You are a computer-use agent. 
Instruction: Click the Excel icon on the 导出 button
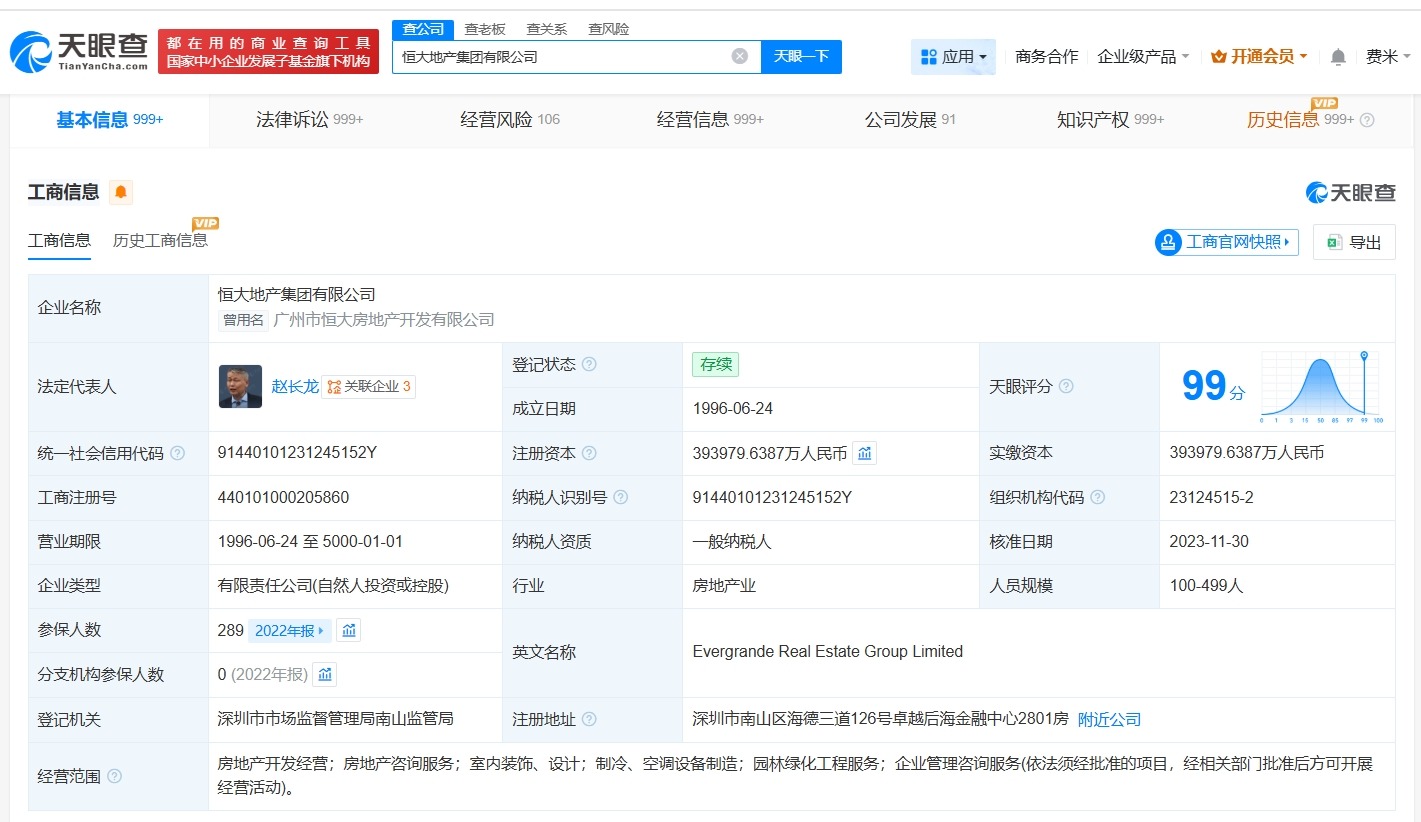coord(1334,242)
